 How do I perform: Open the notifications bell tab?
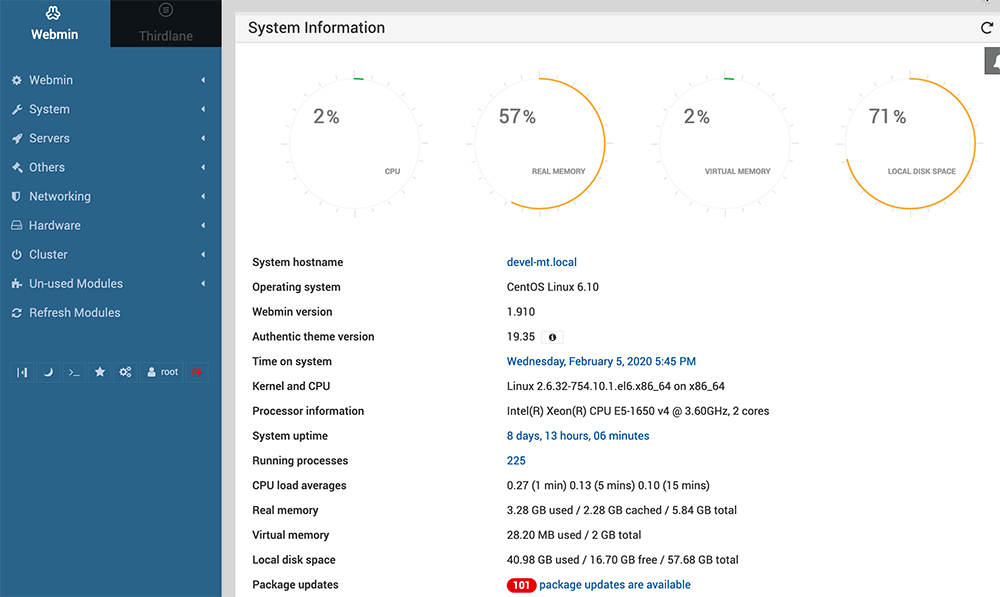[992, 61]
